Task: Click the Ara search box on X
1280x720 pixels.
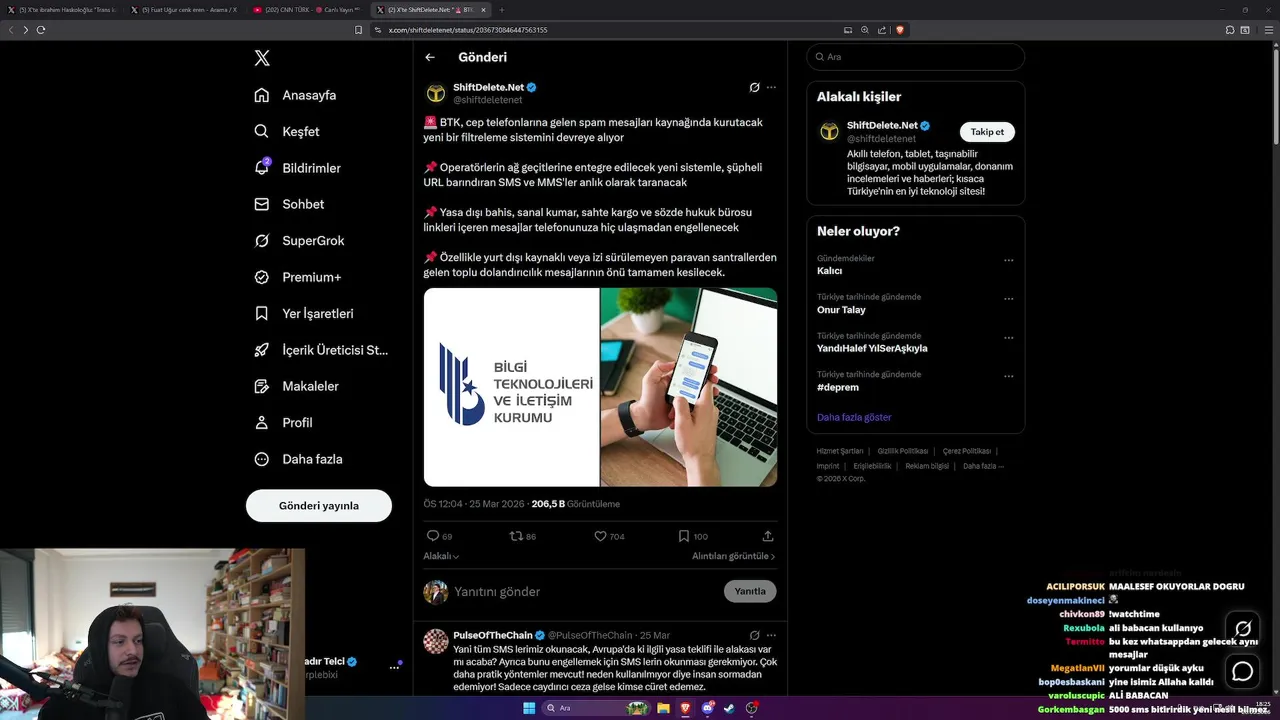Action: pos(915,57)
